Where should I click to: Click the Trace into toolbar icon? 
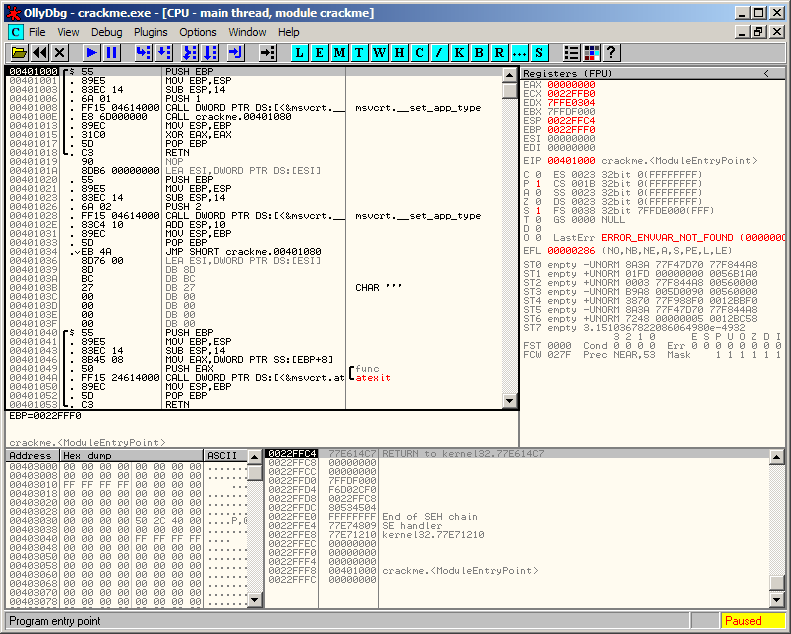point(190,52)
